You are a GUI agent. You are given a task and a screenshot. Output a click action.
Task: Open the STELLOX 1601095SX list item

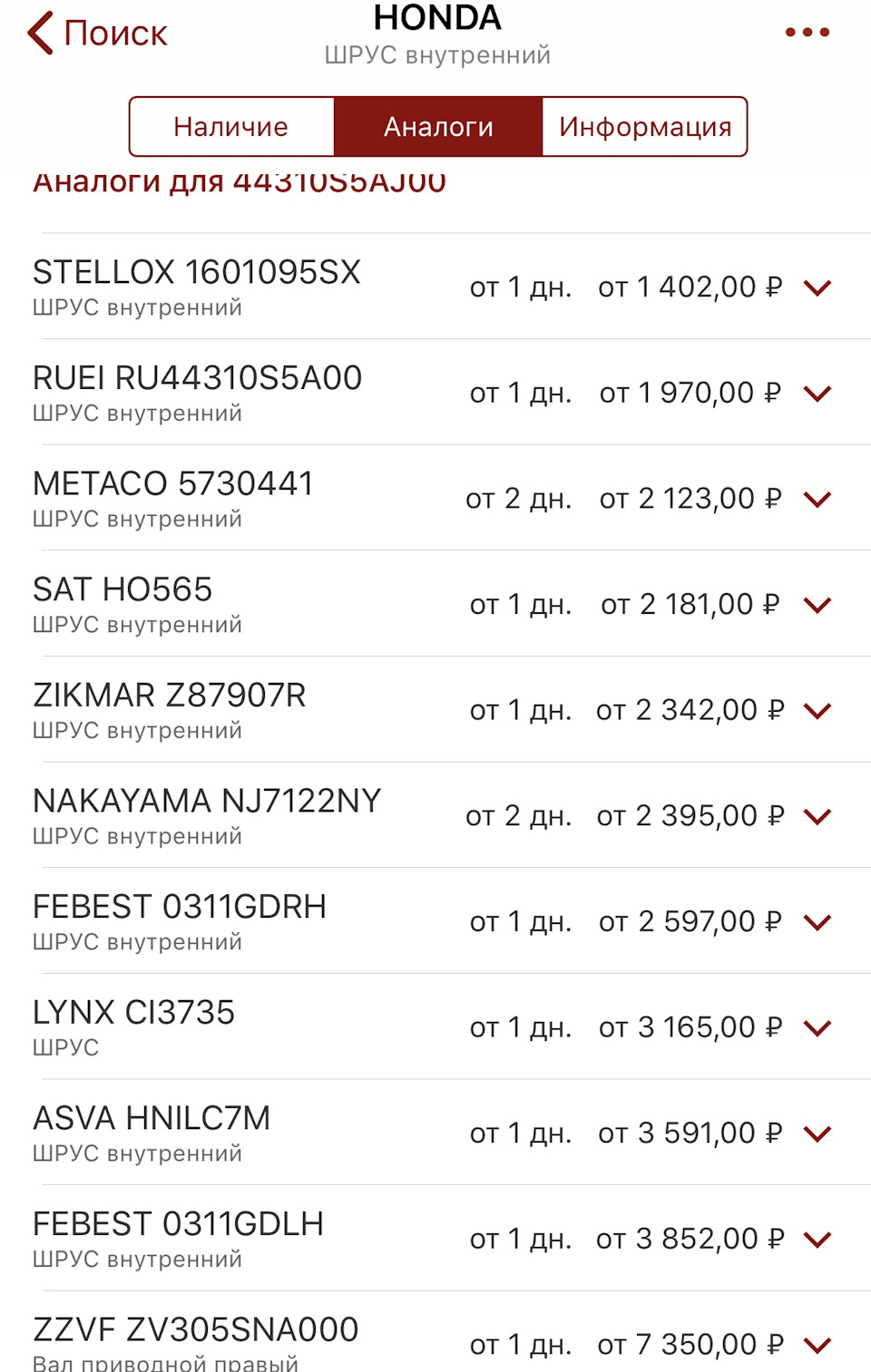(435, 287)
